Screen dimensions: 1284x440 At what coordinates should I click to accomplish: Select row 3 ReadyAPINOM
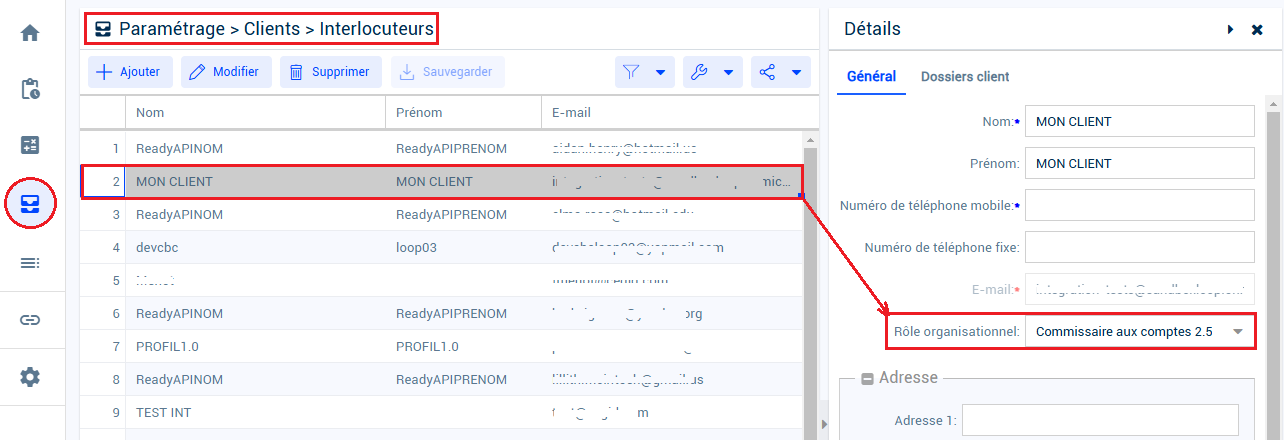(442, 214)
